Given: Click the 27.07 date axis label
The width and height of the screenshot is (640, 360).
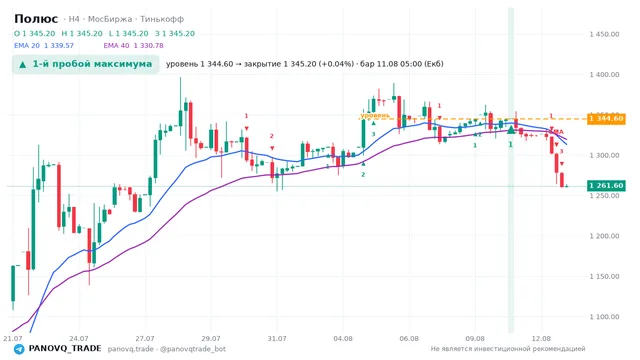Looking at the screenshot, I should pos(145,339).
